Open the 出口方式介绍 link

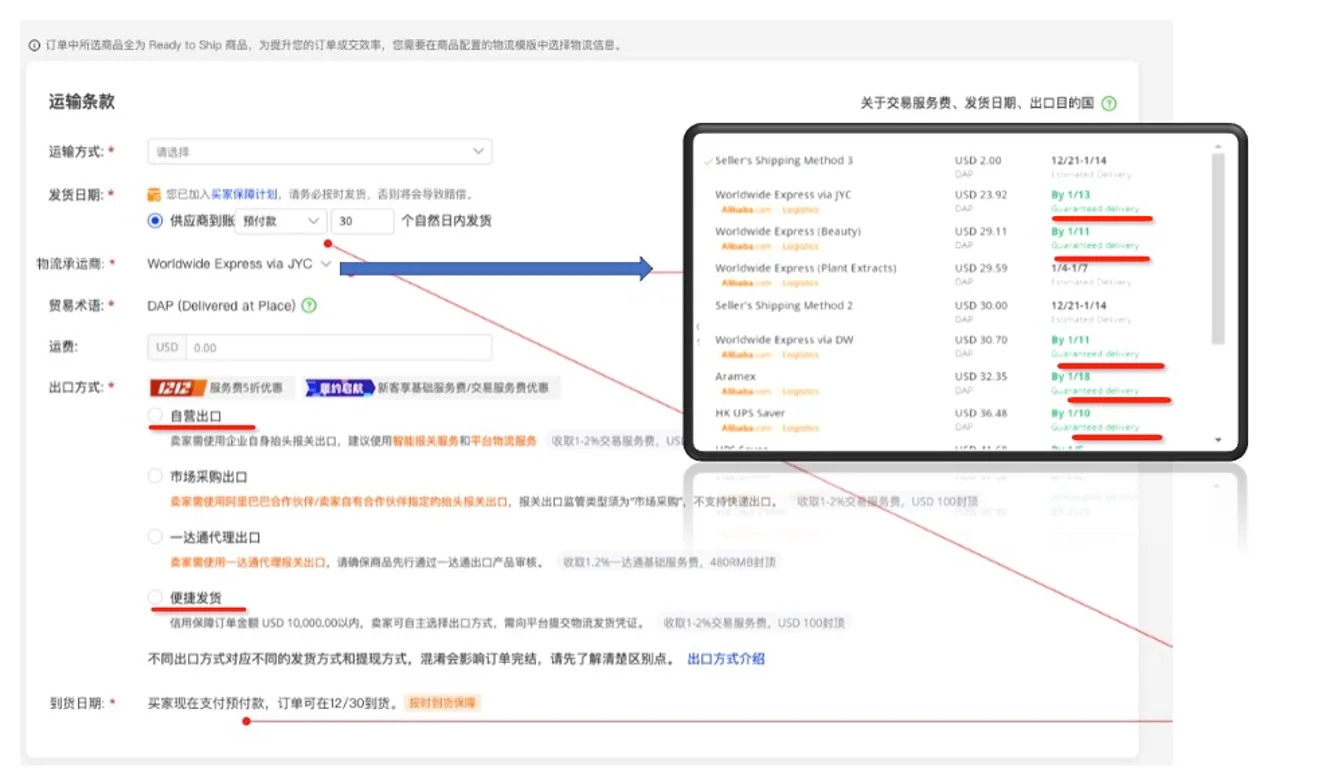click(x=726, y=659)
